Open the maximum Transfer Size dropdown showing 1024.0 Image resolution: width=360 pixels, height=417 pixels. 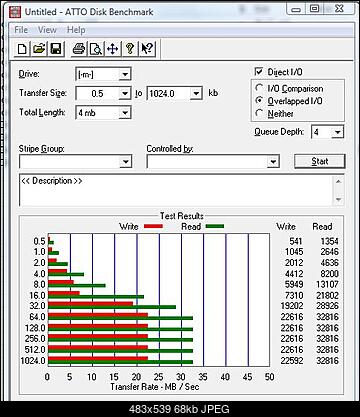pos(196,94)
